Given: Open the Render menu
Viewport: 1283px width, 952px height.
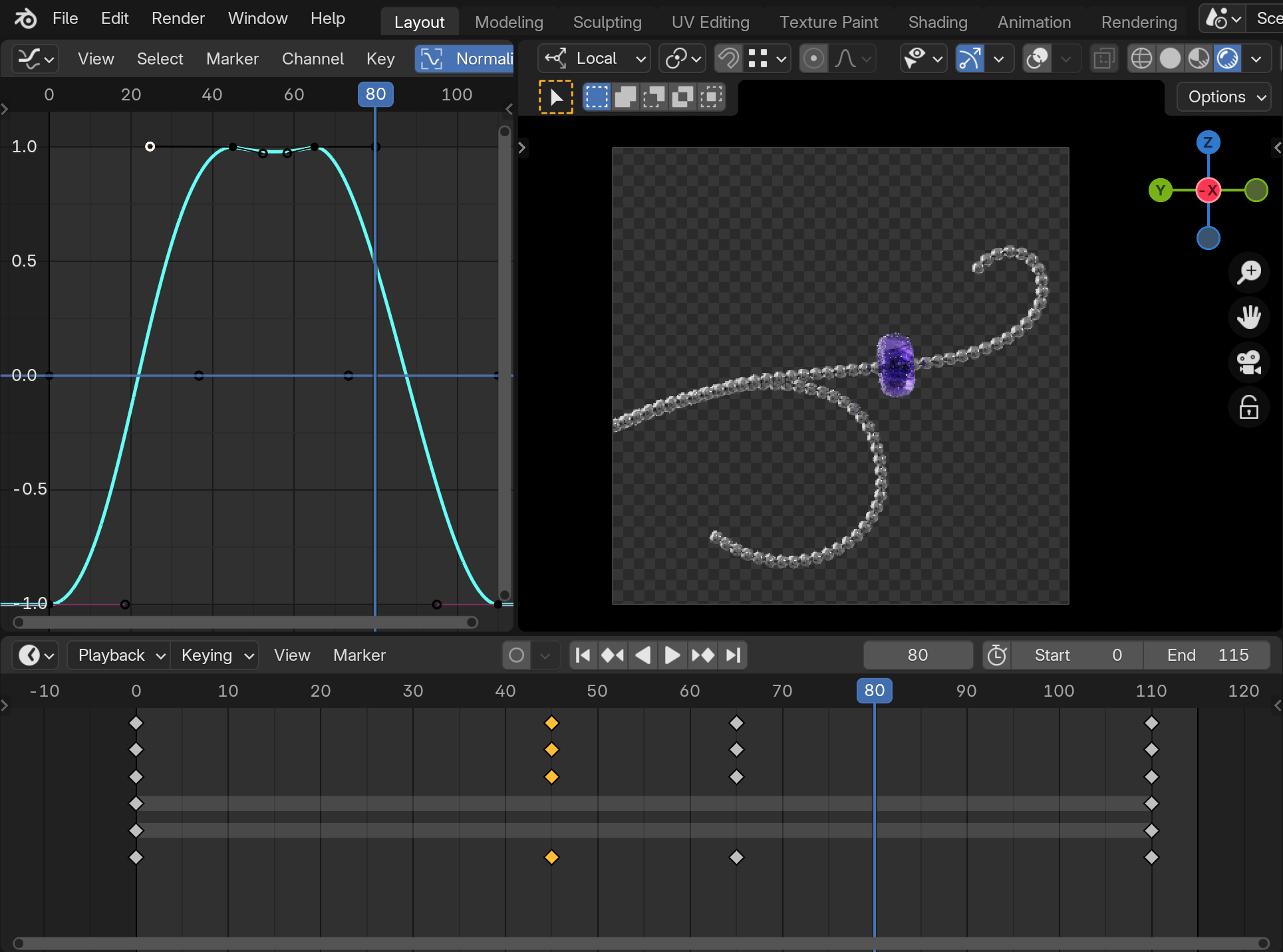Looking at the screenshot, I should 178,18.
